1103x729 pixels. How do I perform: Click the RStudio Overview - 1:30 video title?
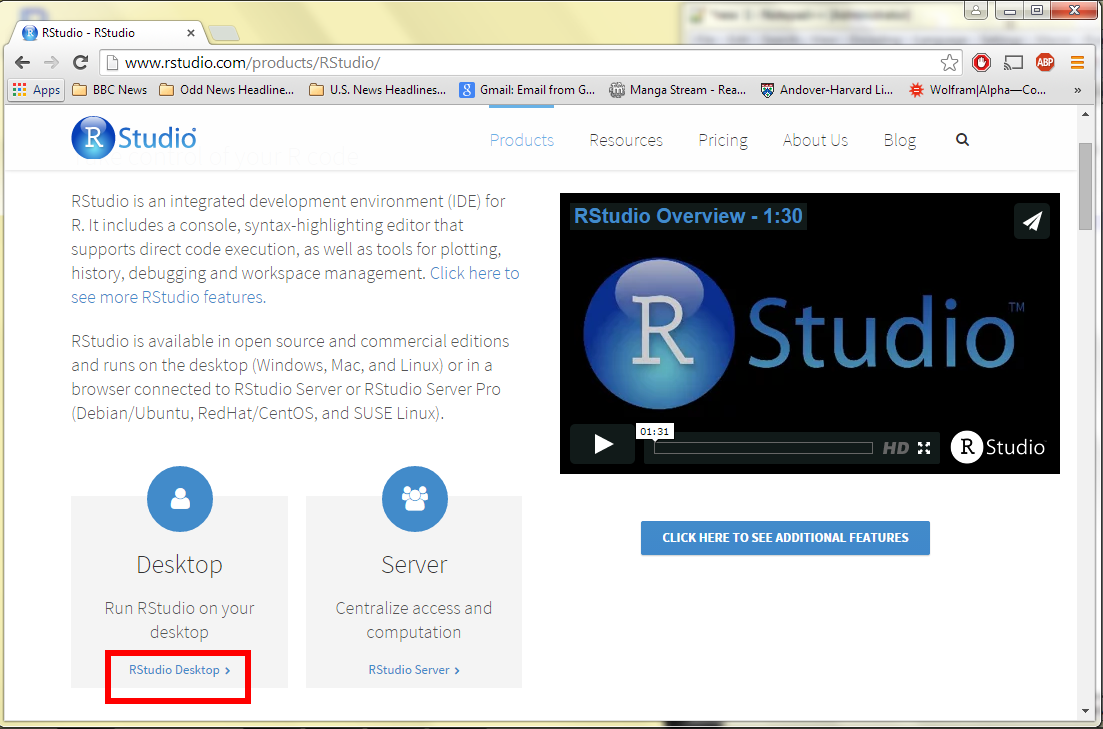tap(688, 215)
